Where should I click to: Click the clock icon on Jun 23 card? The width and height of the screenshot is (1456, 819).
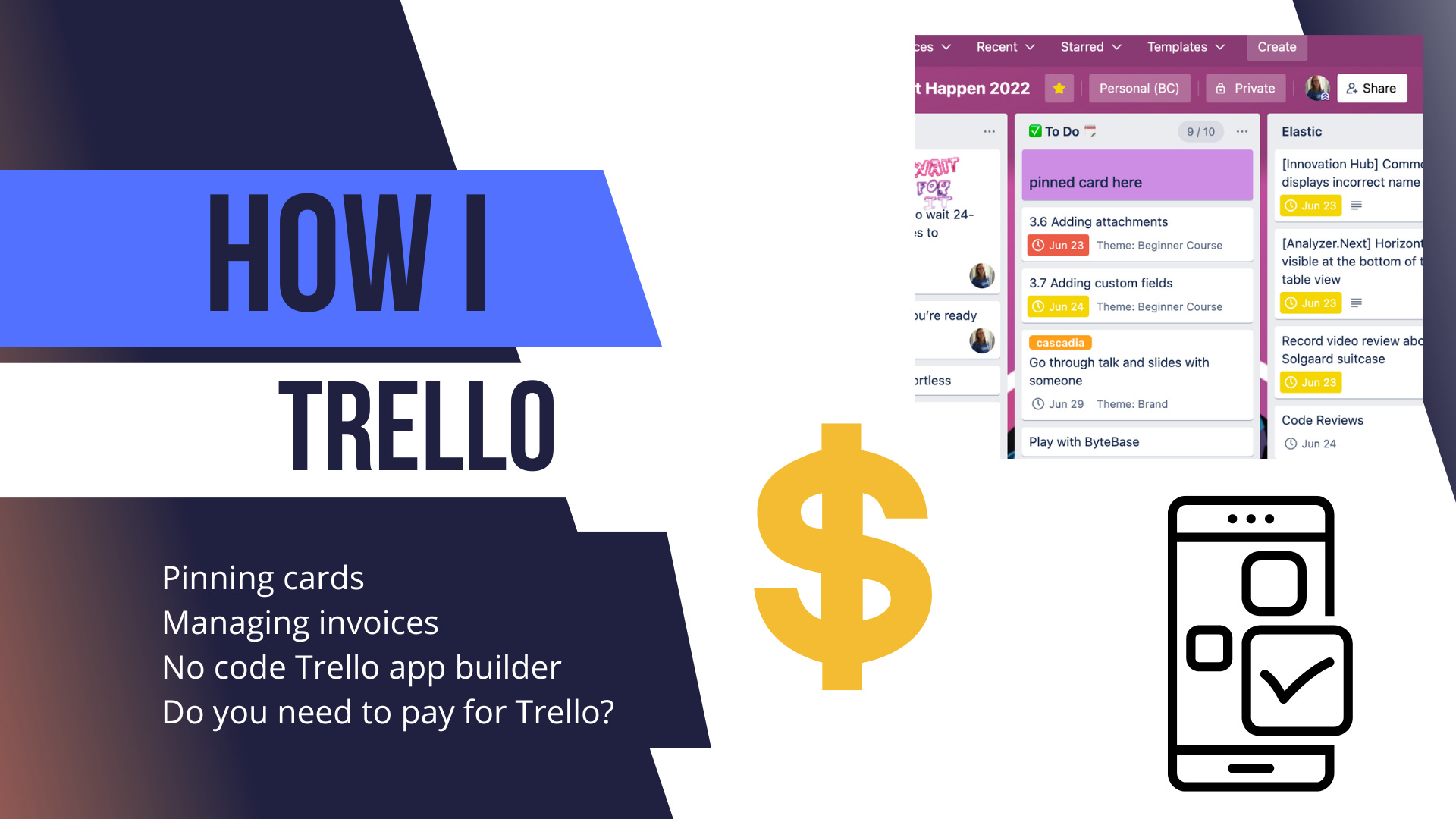click(1041, 245)
